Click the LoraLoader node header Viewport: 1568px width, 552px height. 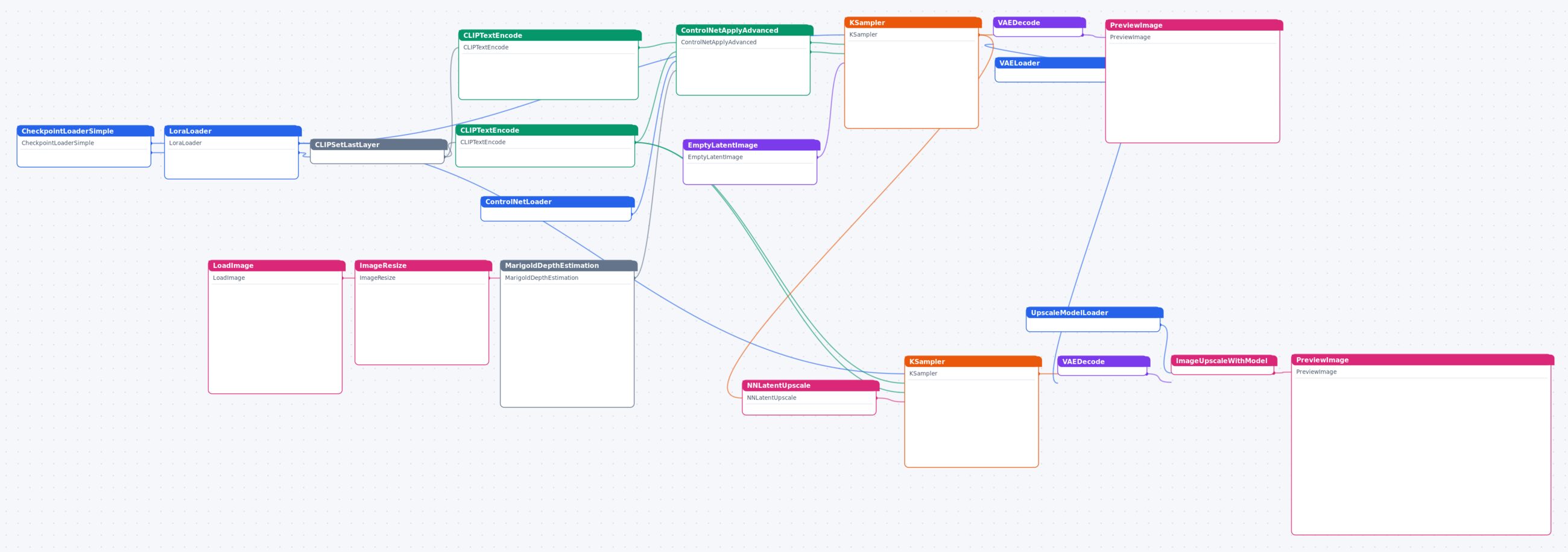[x=233, y=131]
